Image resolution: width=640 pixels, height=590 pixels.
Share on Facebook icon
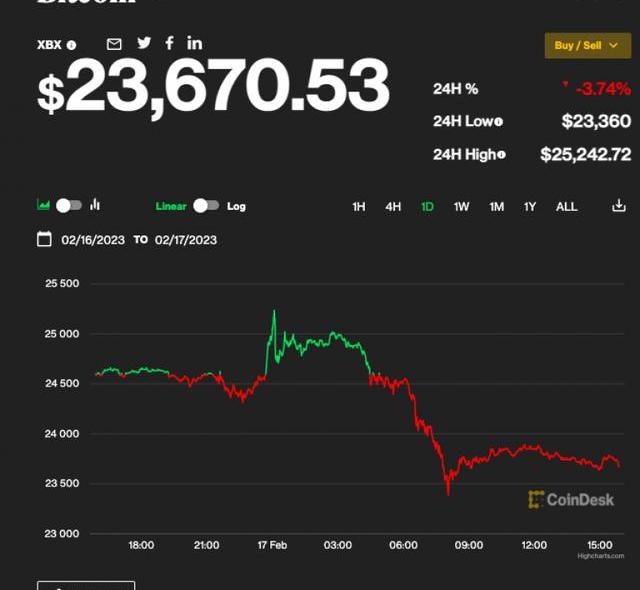tap(169, 43)
